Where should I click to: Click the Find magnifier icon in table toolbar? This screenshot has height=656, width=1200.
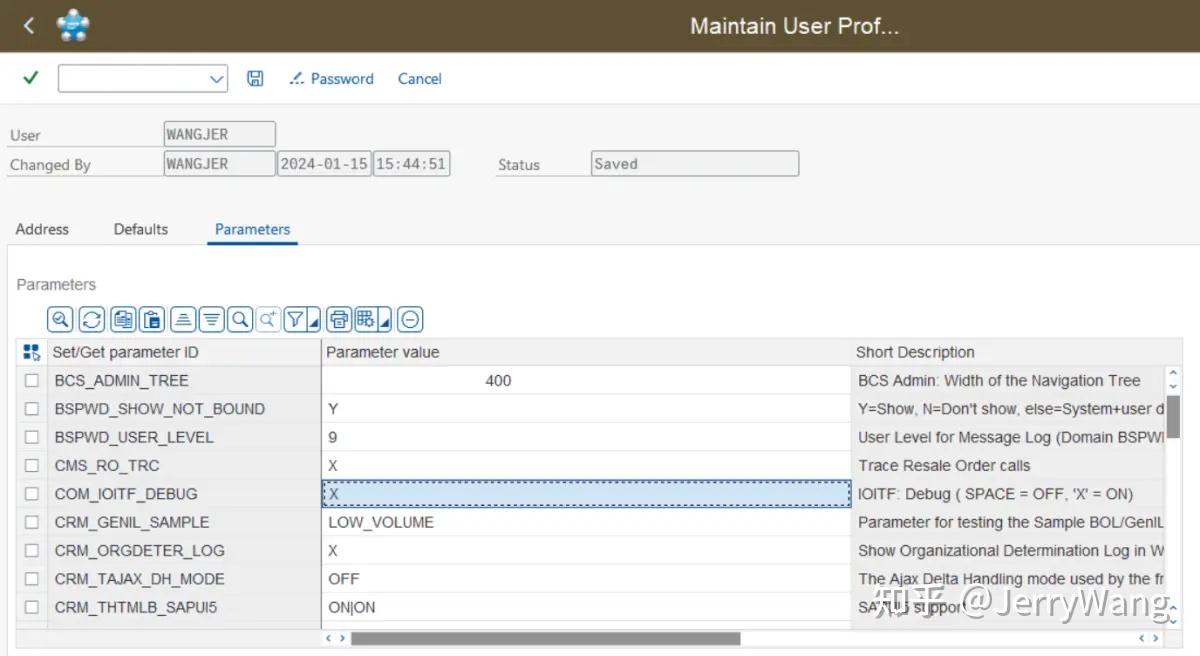(240, 319)
